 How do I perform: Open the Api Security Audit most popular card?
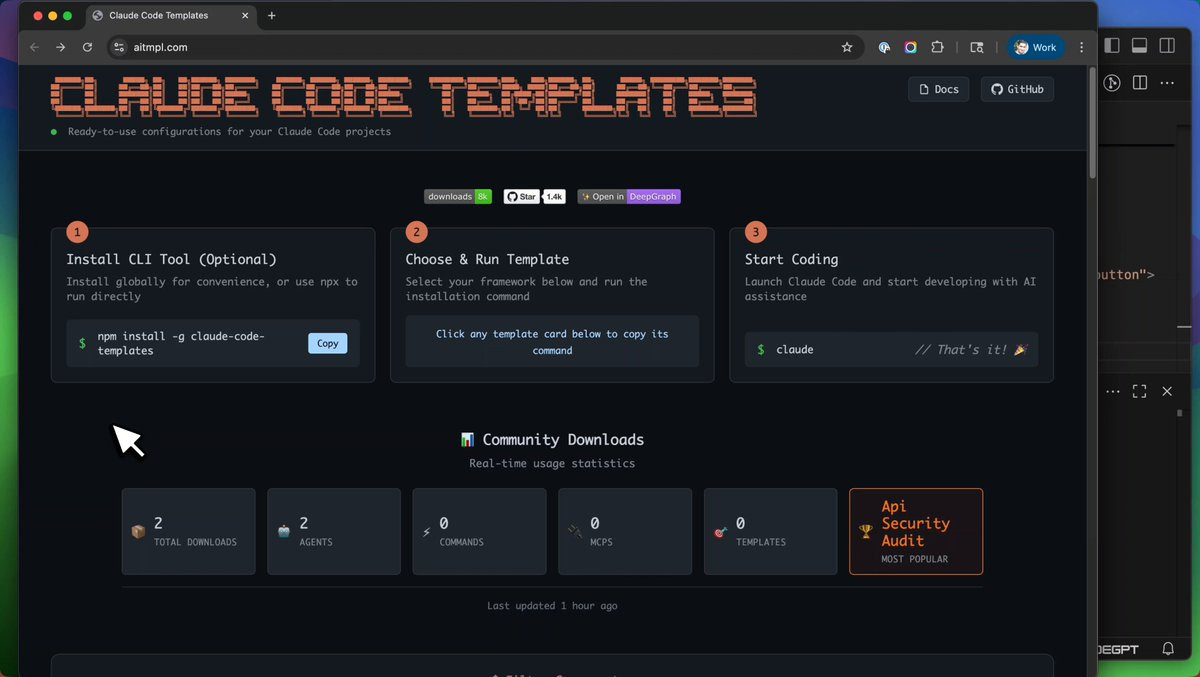tap(916, 531)
